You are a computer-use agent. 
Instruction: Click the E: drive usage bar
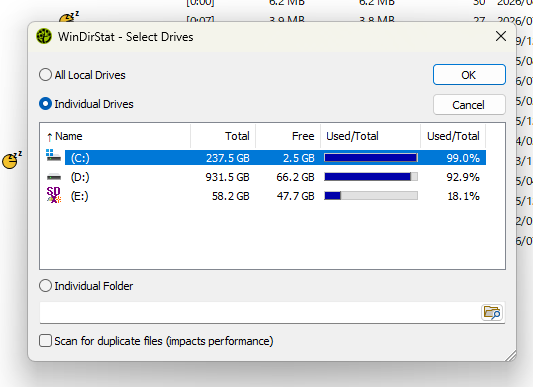[371, 196]
